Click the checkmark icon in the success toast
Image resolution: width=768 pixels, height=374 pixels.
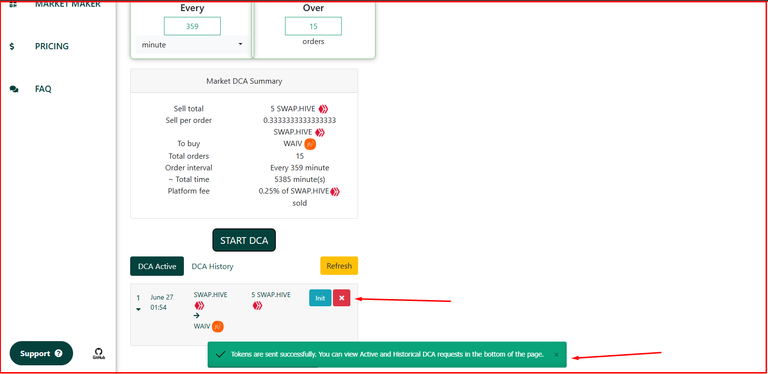pos(220,354)
